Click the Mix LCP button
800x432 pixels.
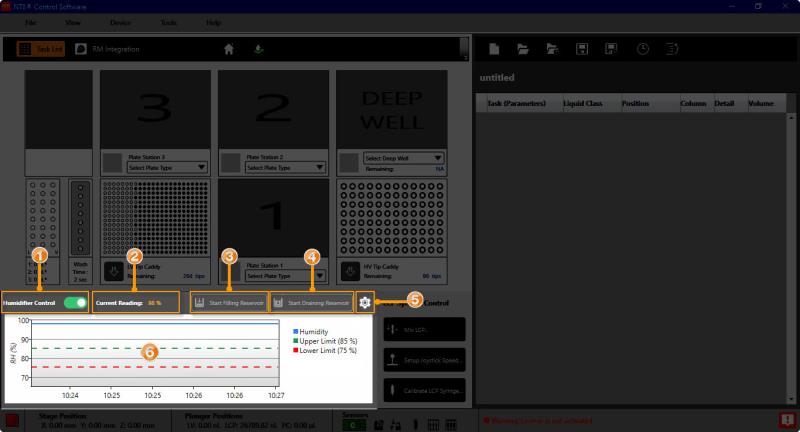click(424, 329)
